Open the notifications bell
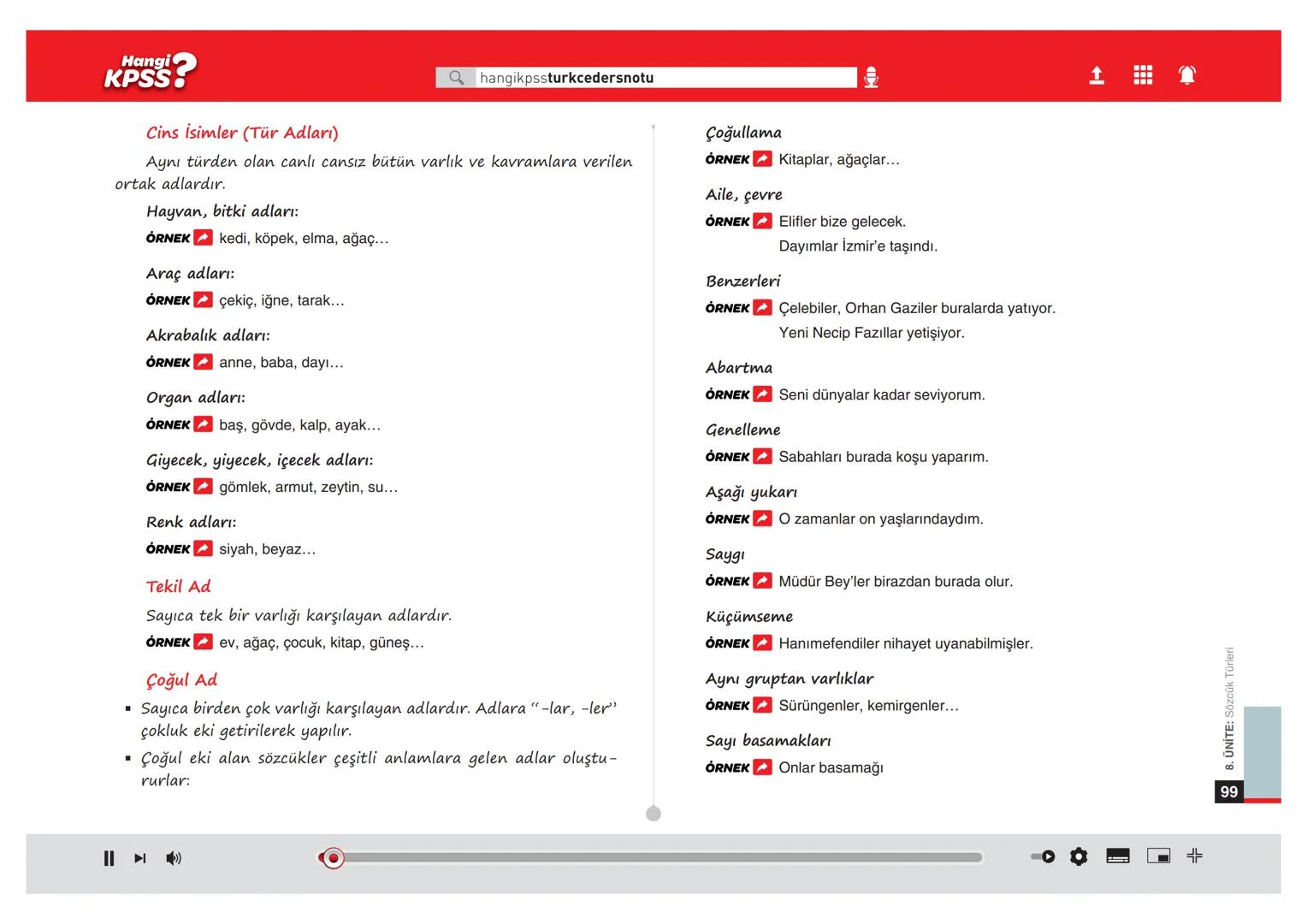 pyautogui.click(x=1187, y=75)
